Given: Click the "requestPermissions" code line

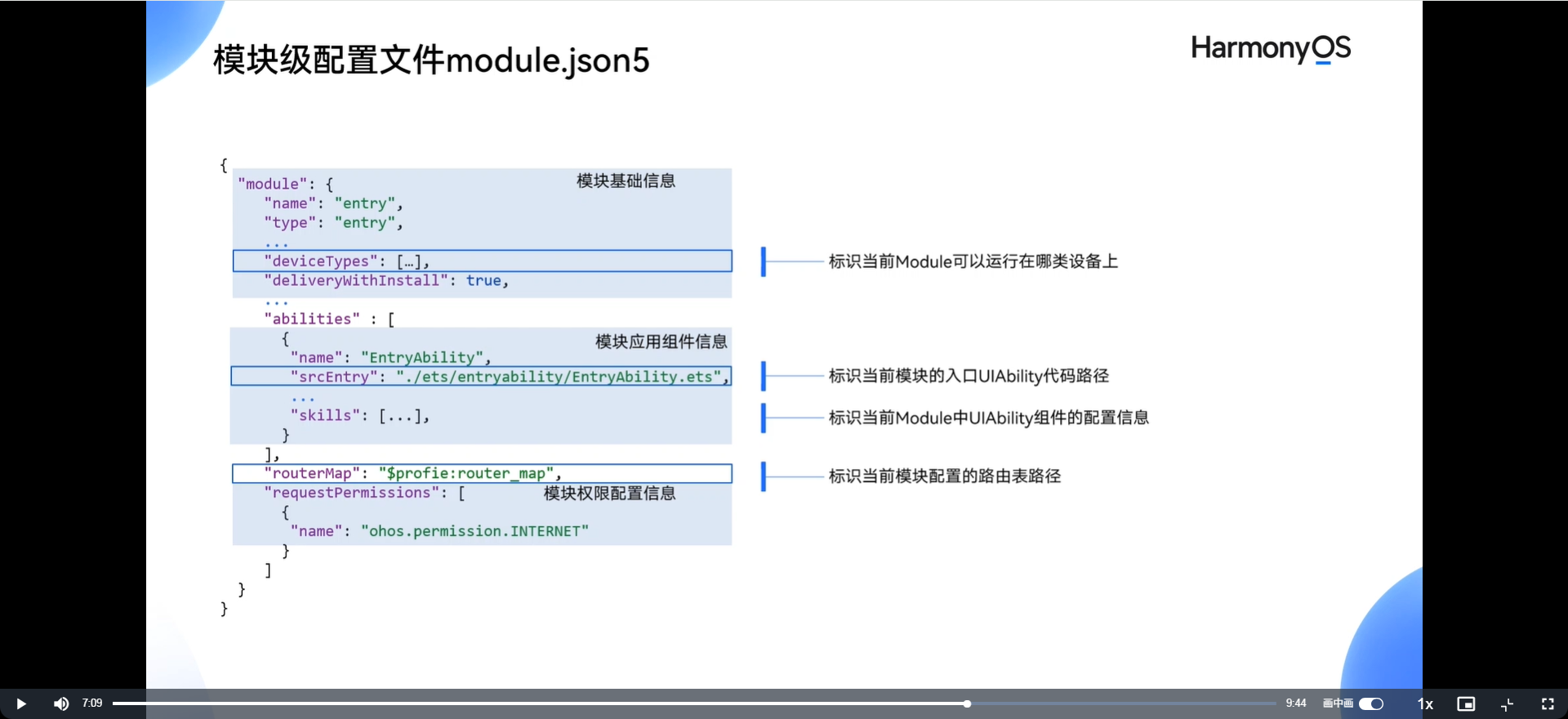Looking at the screenshot, I should click(365, 493).
